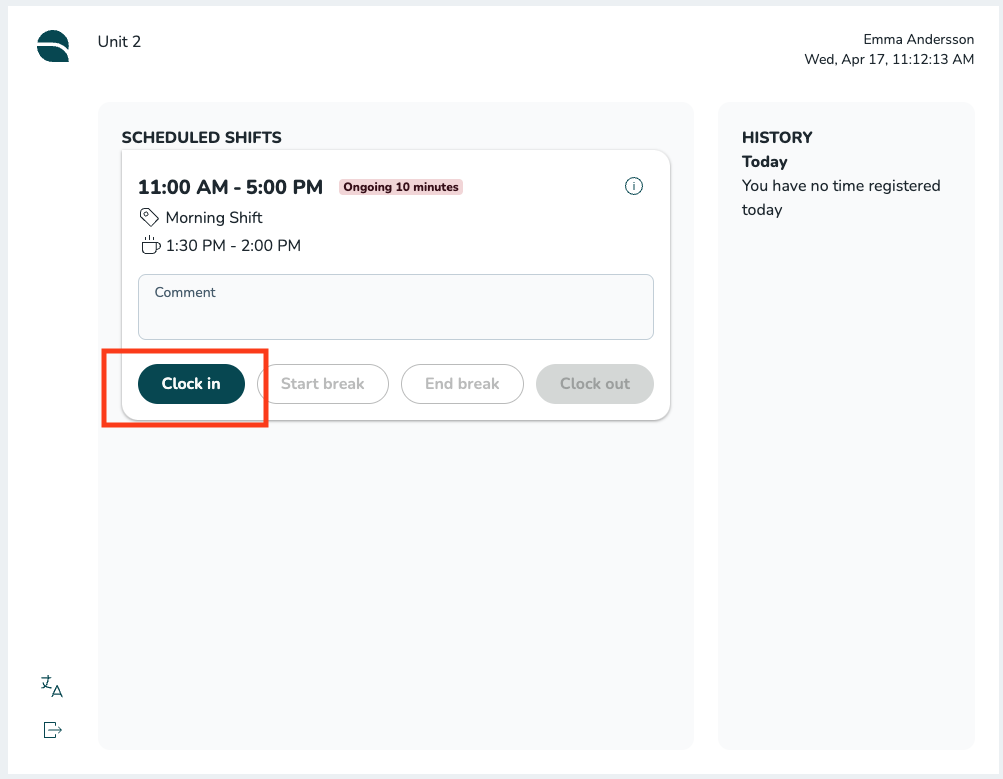Click the no time registered message
The width and height of the screenshot is (1003, 779).
point(841,198)
